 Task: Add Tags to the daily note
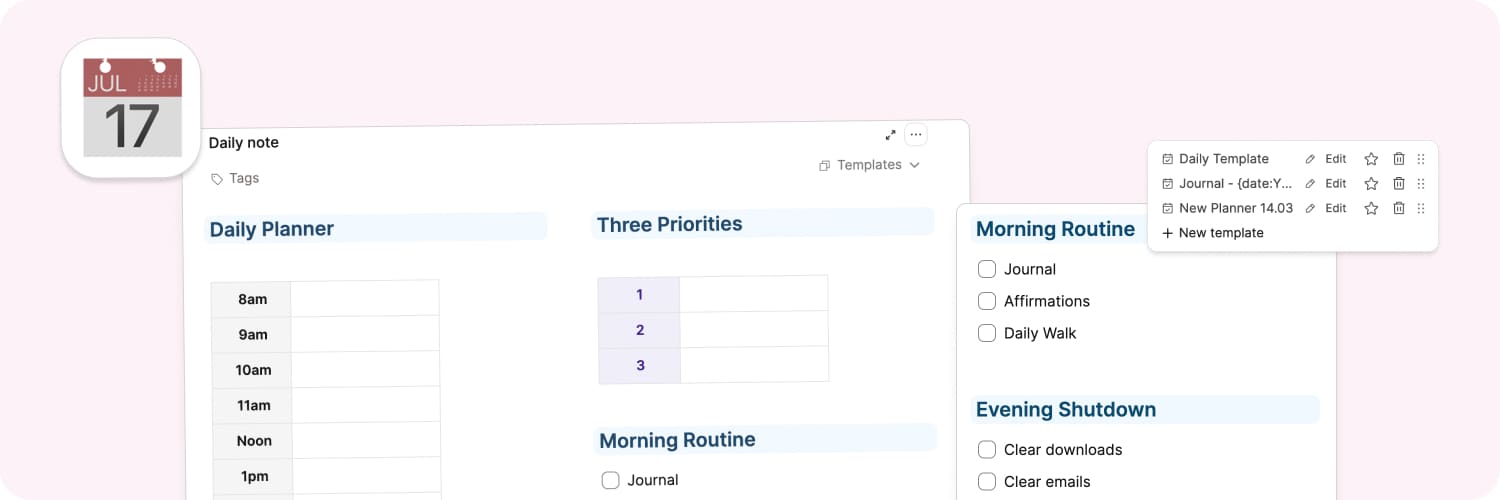coord(236,178)
